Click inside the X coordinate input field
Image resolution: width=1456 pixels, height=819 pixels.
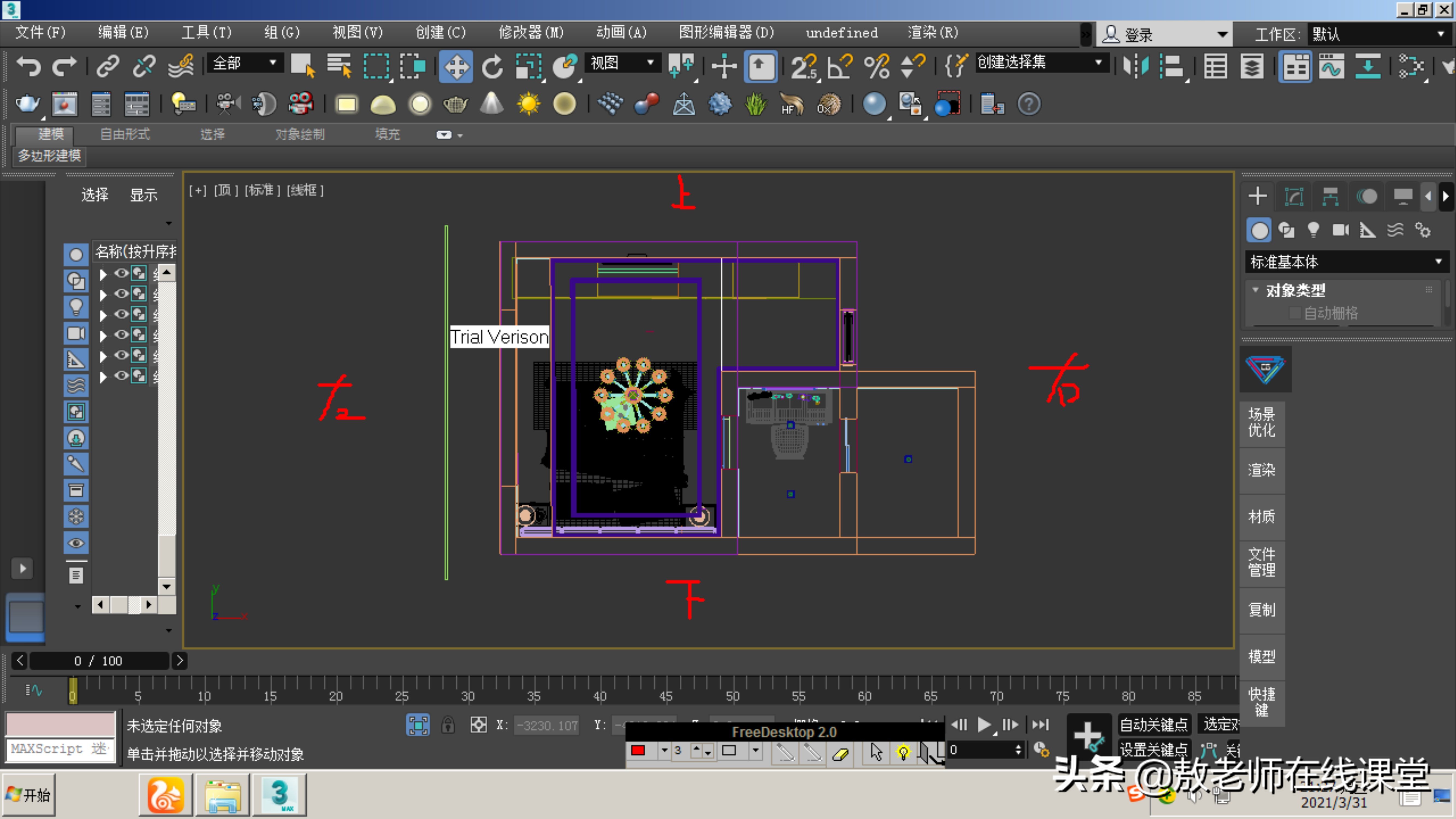[x=546, y=725]
